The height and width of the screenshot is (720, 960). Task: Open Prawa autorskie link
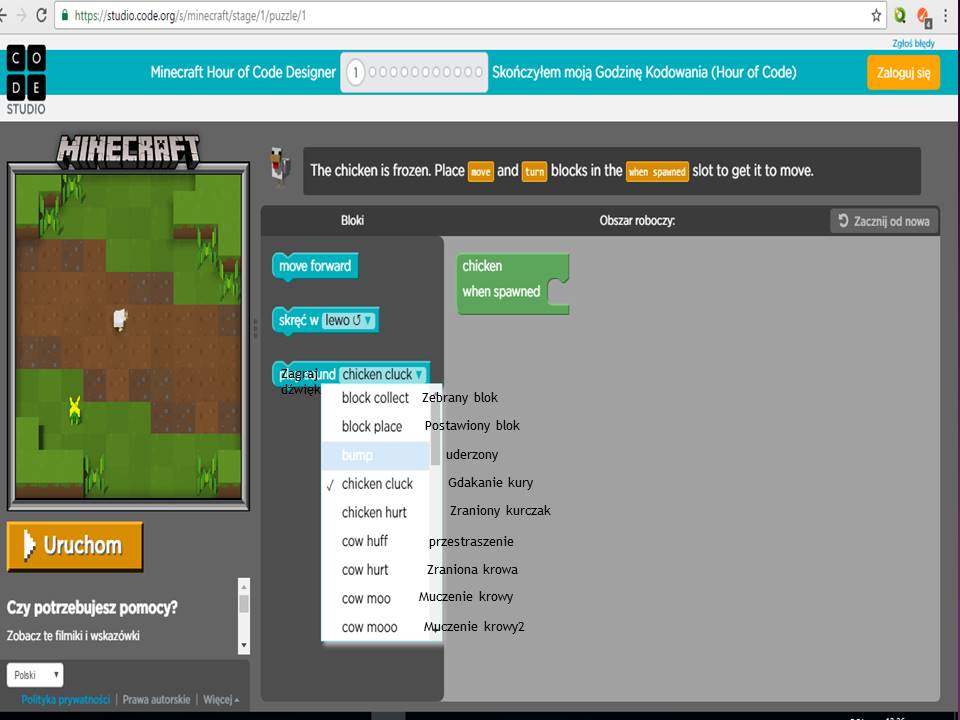coord(156,699)
